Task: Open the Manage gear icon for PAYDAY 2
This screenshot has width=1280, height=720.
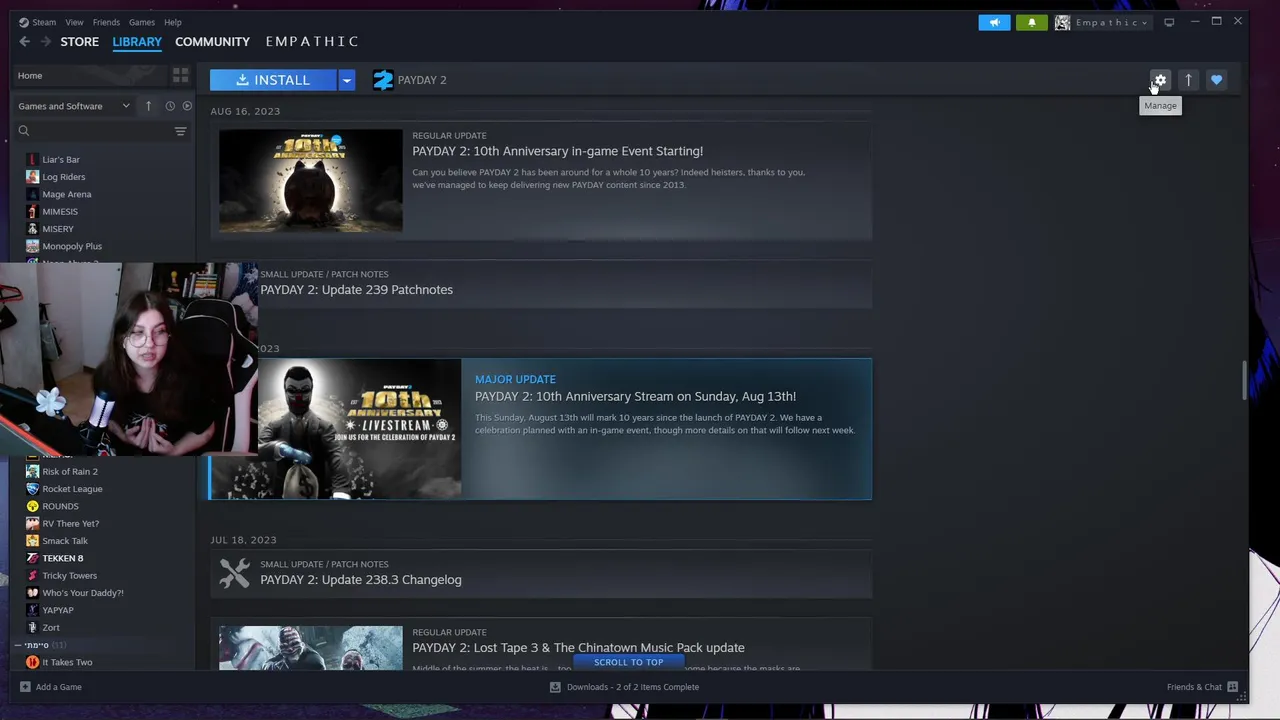Action: click(x=1160, y=80)
